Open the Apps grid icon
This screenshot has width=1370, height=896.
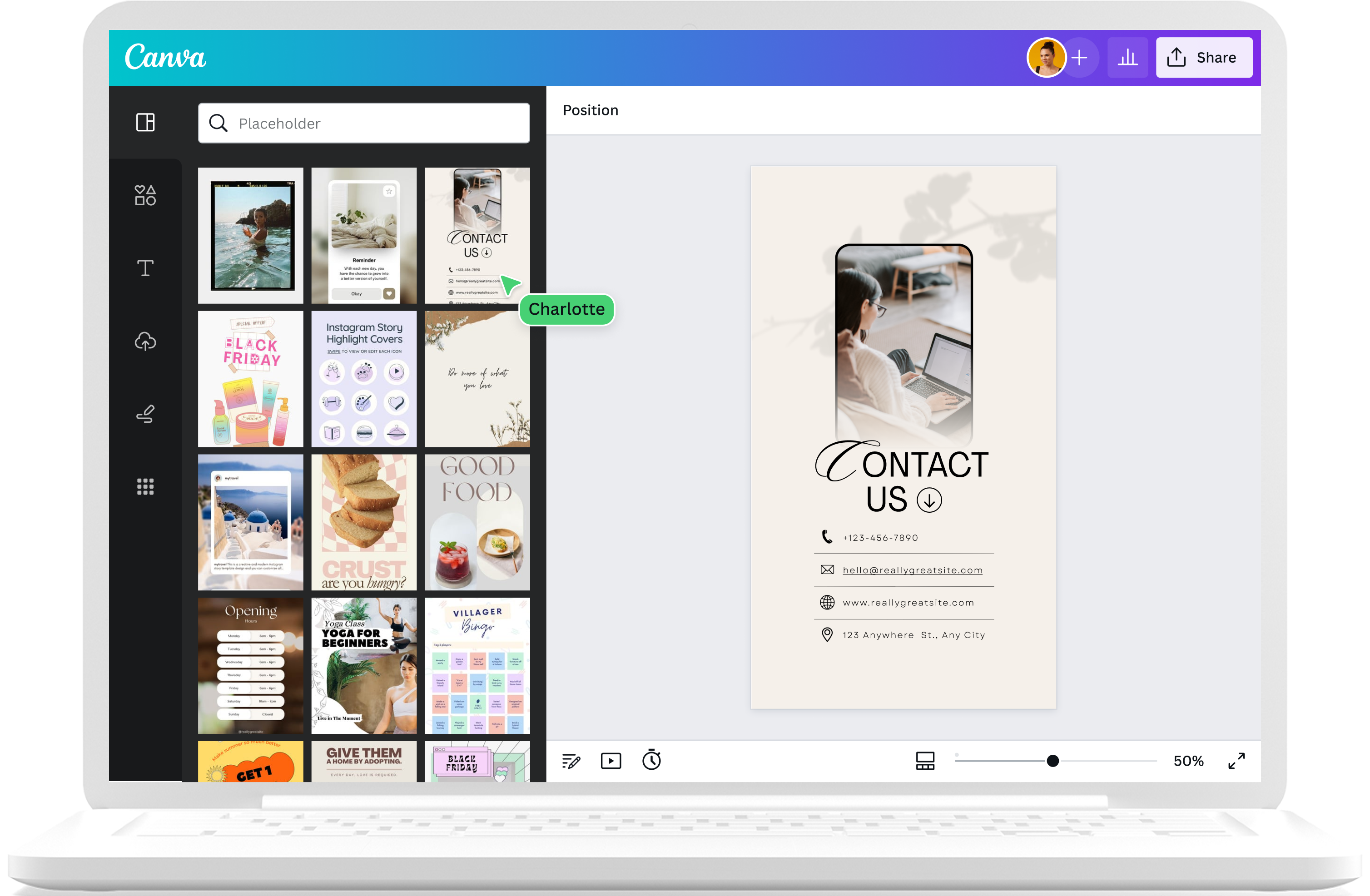[145, 487]
